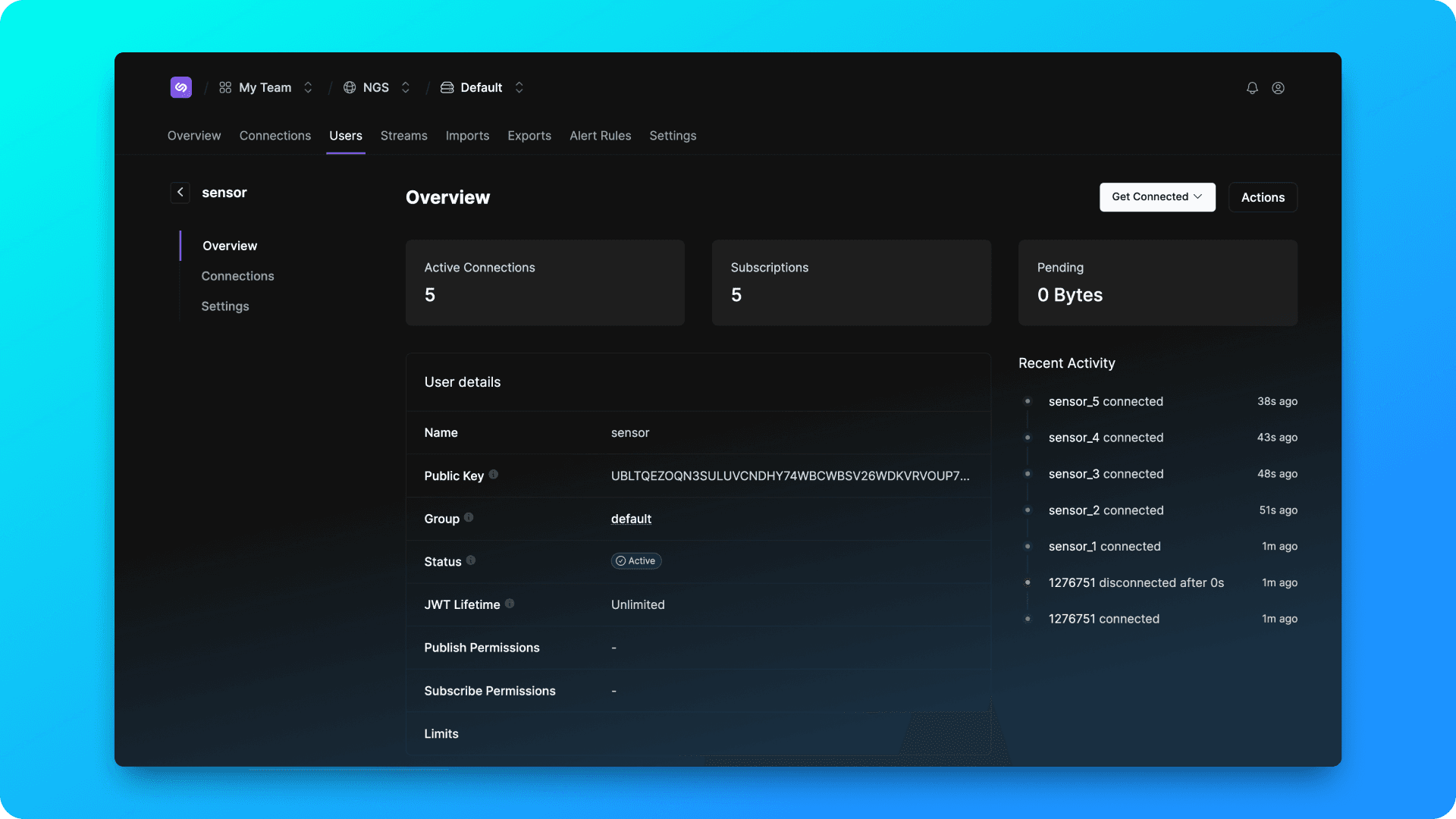Select Settings in the sensor sidebar
Image resolution: width=1456 pixels, height=819 pixels.
225,306
